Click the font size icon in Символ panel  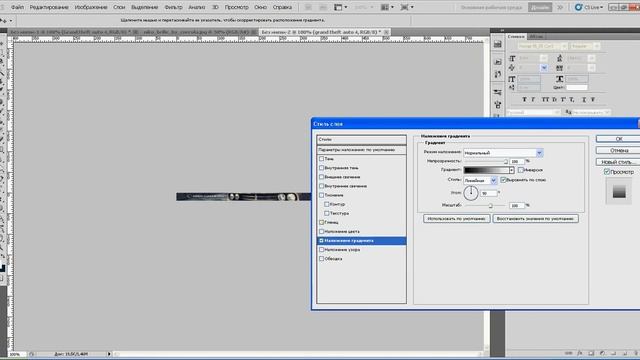[x=512, y=58]
